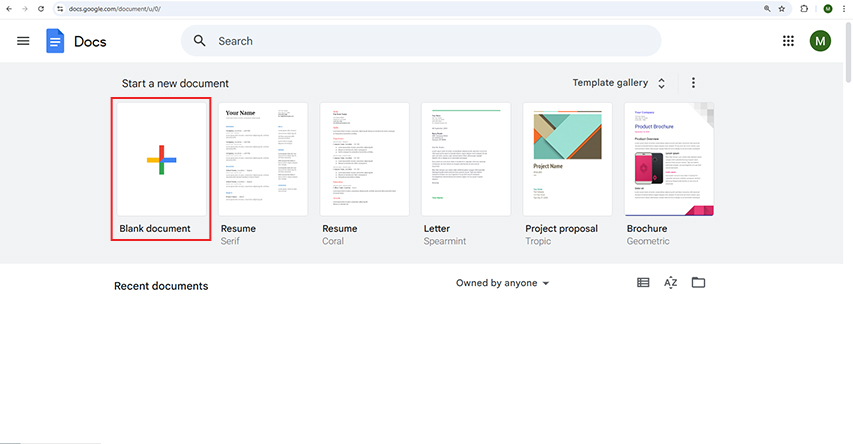Select the Letter Spearmint template
Viewport: 853px width, 444px height.
point(466,174)
